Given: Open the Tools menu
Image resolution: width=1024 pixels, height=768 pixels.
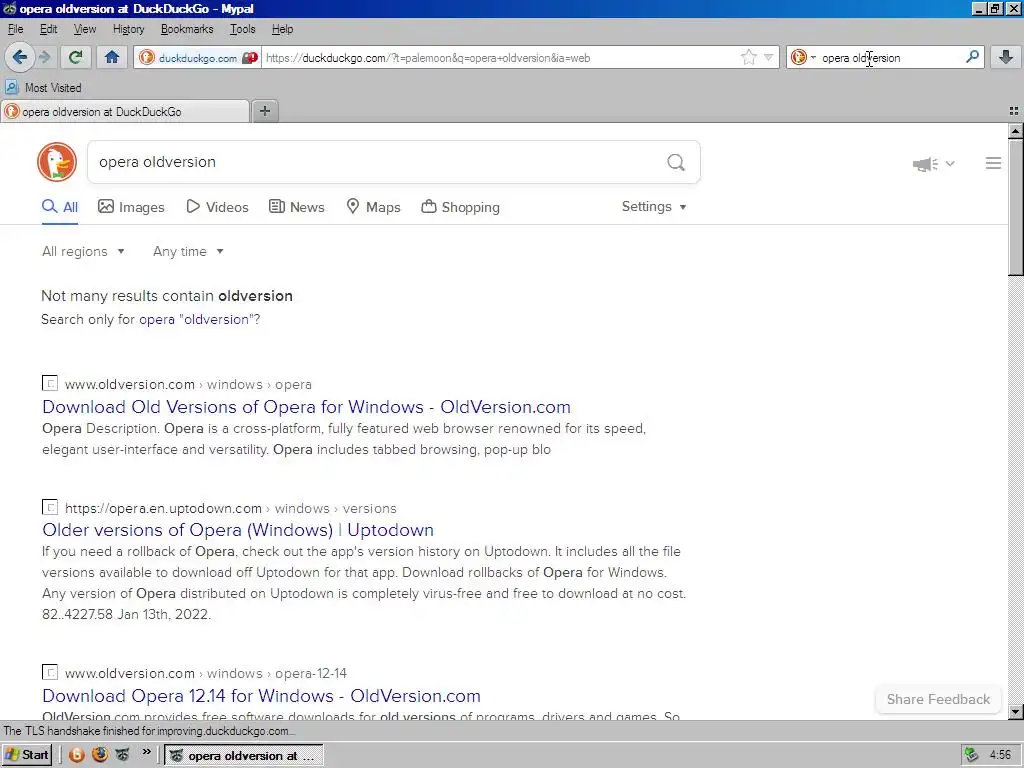Looking at the screenshot, I should click(x=242, y=29).
